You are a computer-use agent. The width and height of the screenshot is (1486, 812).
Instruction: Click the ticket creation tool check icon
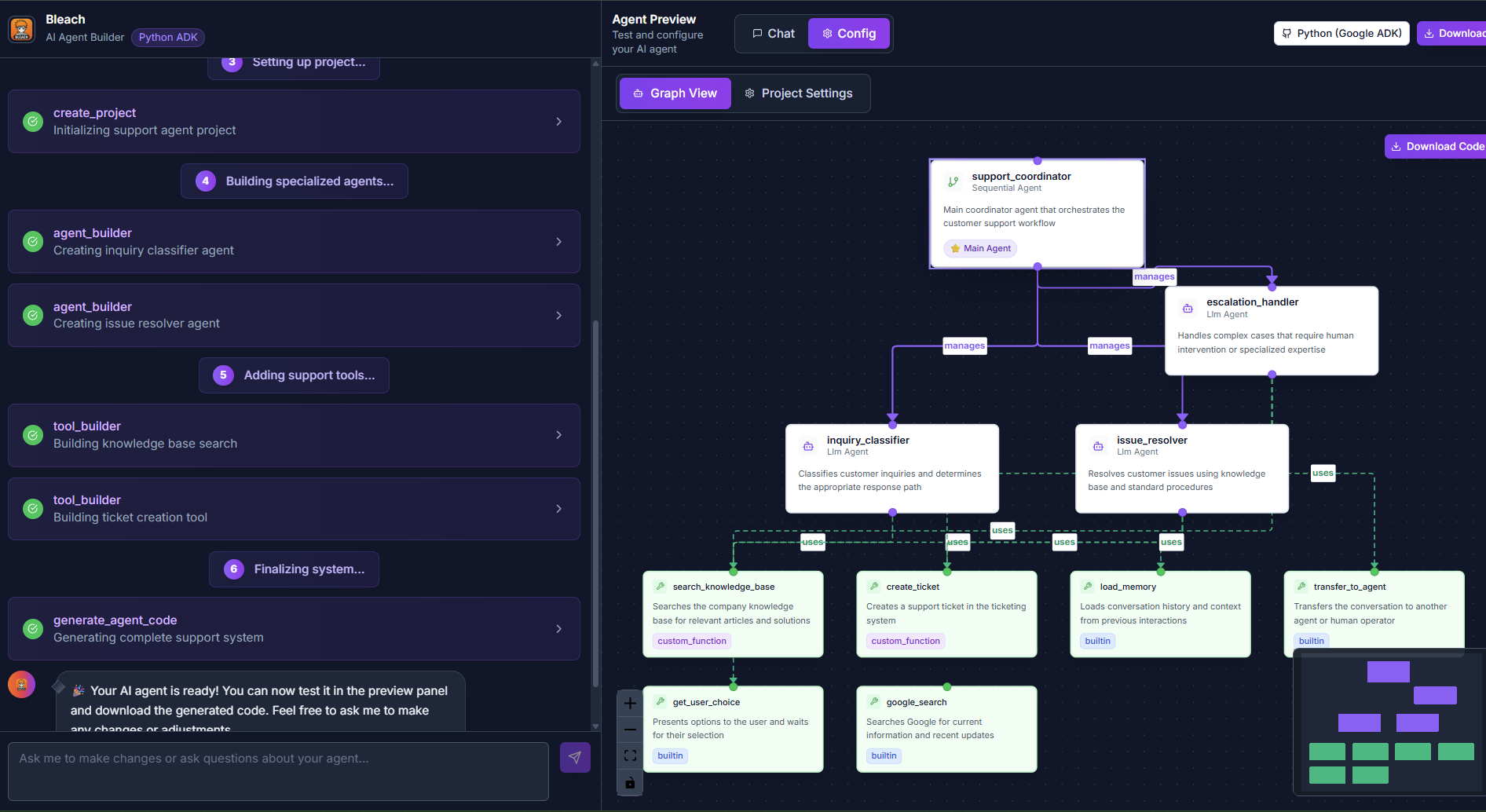tap(33, 509)
